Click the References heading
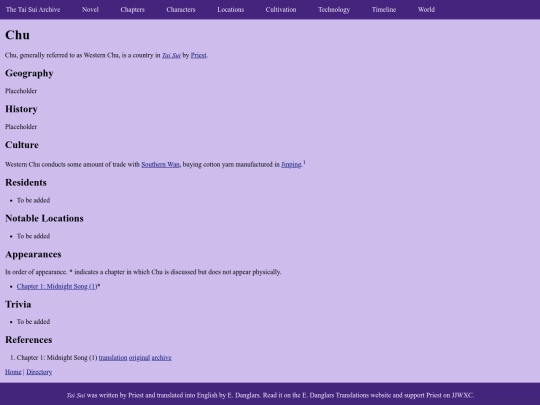 pos(29,340)
